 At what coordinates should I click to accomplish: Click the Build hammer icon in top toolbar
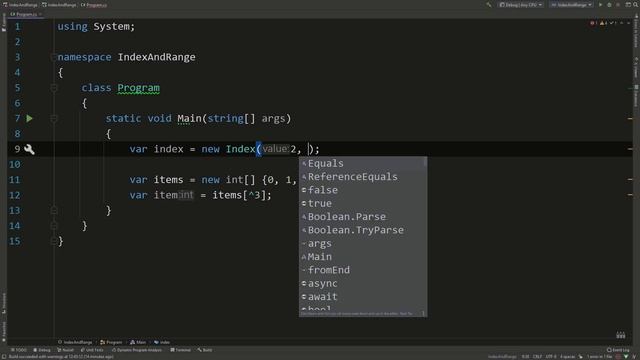coord(489,5)
